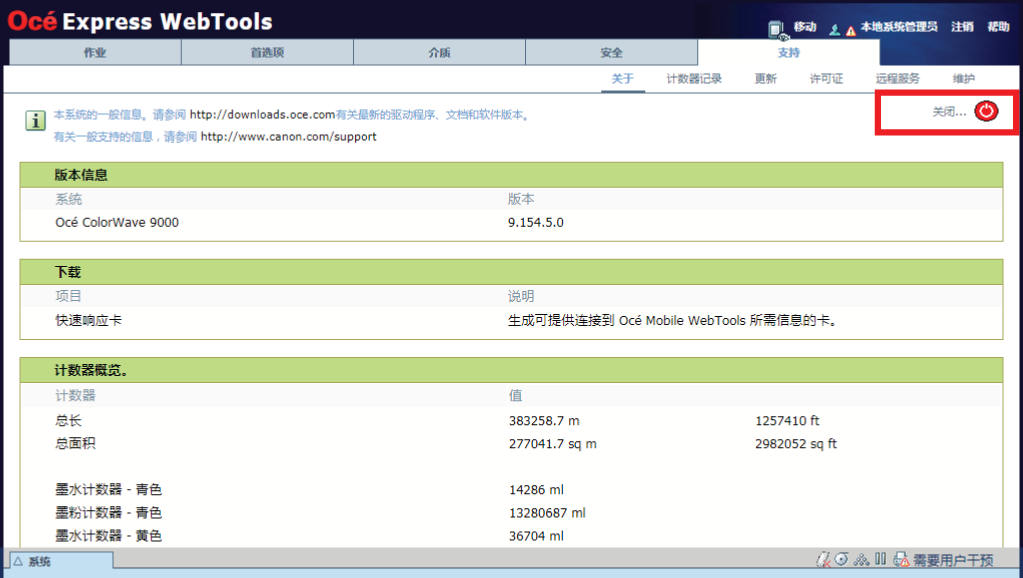Expand the 系统 panel with the triangle
The height and width of the screenshot is (578, 1023).
click(x=18, y=561)
